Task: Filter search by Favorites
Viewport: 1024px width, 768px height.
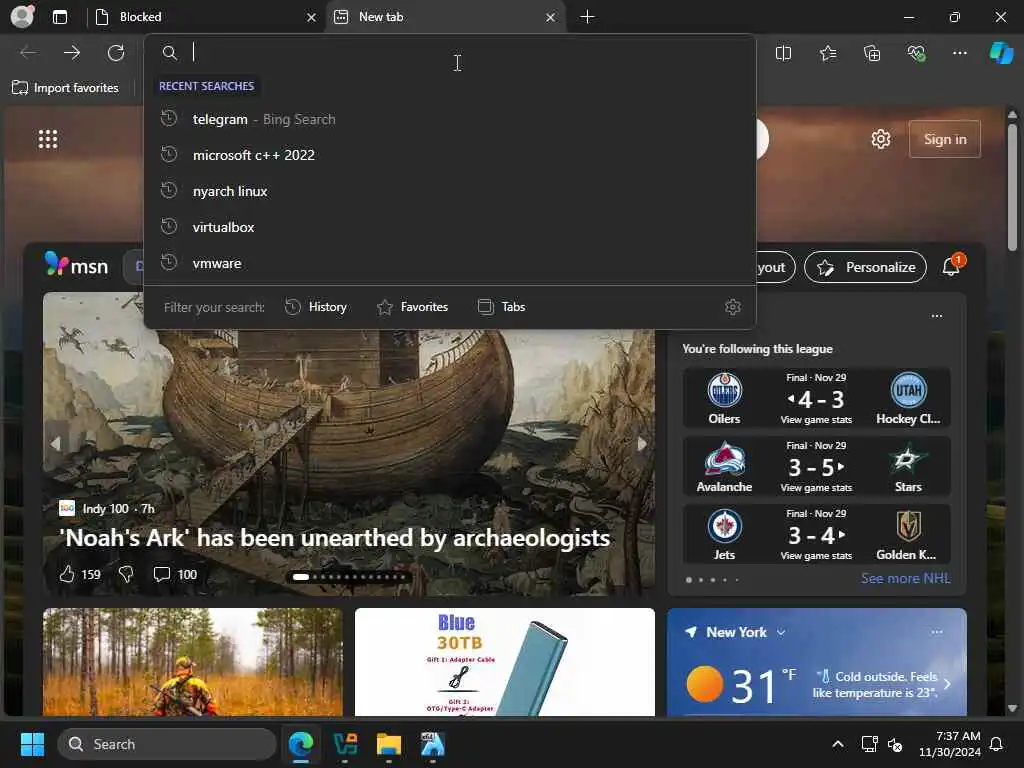Action: [413, 307]
